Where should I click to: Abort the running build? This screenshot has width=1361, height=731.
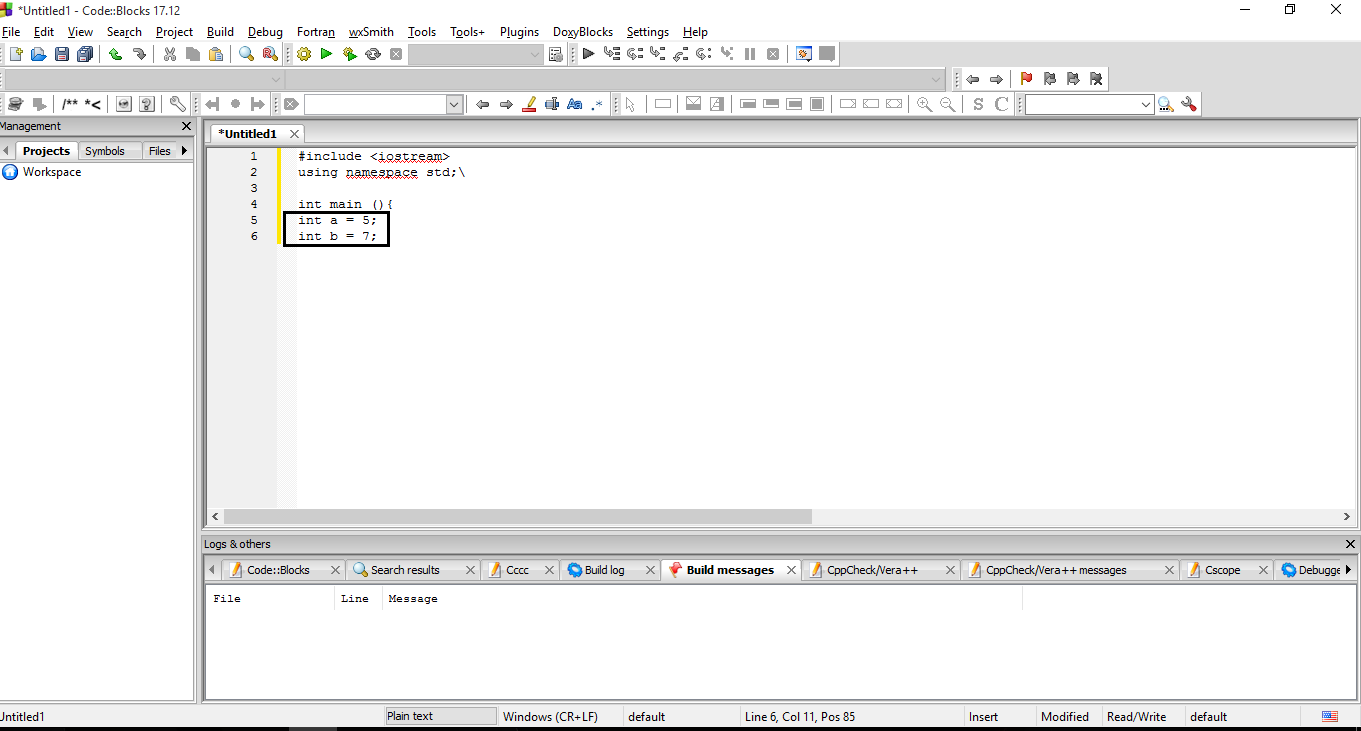(x=395, y=53)
